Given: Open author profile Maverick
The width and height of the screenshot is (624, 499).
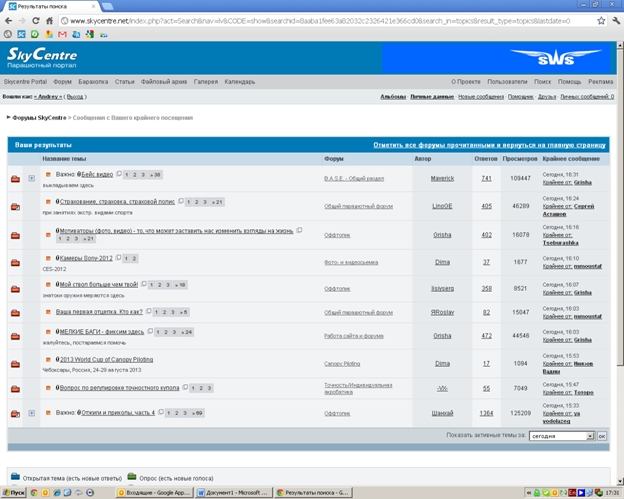Looking at the screenshot, I should (442, 178).
